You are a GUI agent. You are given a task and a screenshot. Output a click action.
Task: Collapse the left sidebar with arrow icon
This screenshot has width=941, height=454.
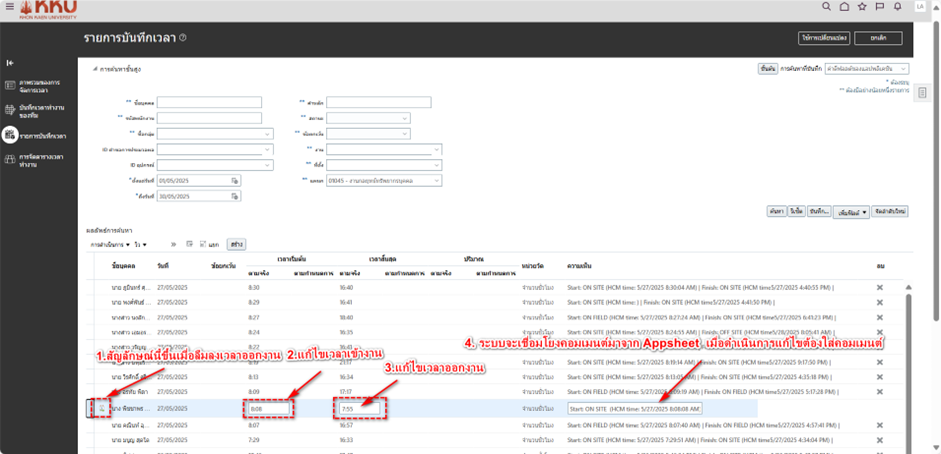point(10,63)
